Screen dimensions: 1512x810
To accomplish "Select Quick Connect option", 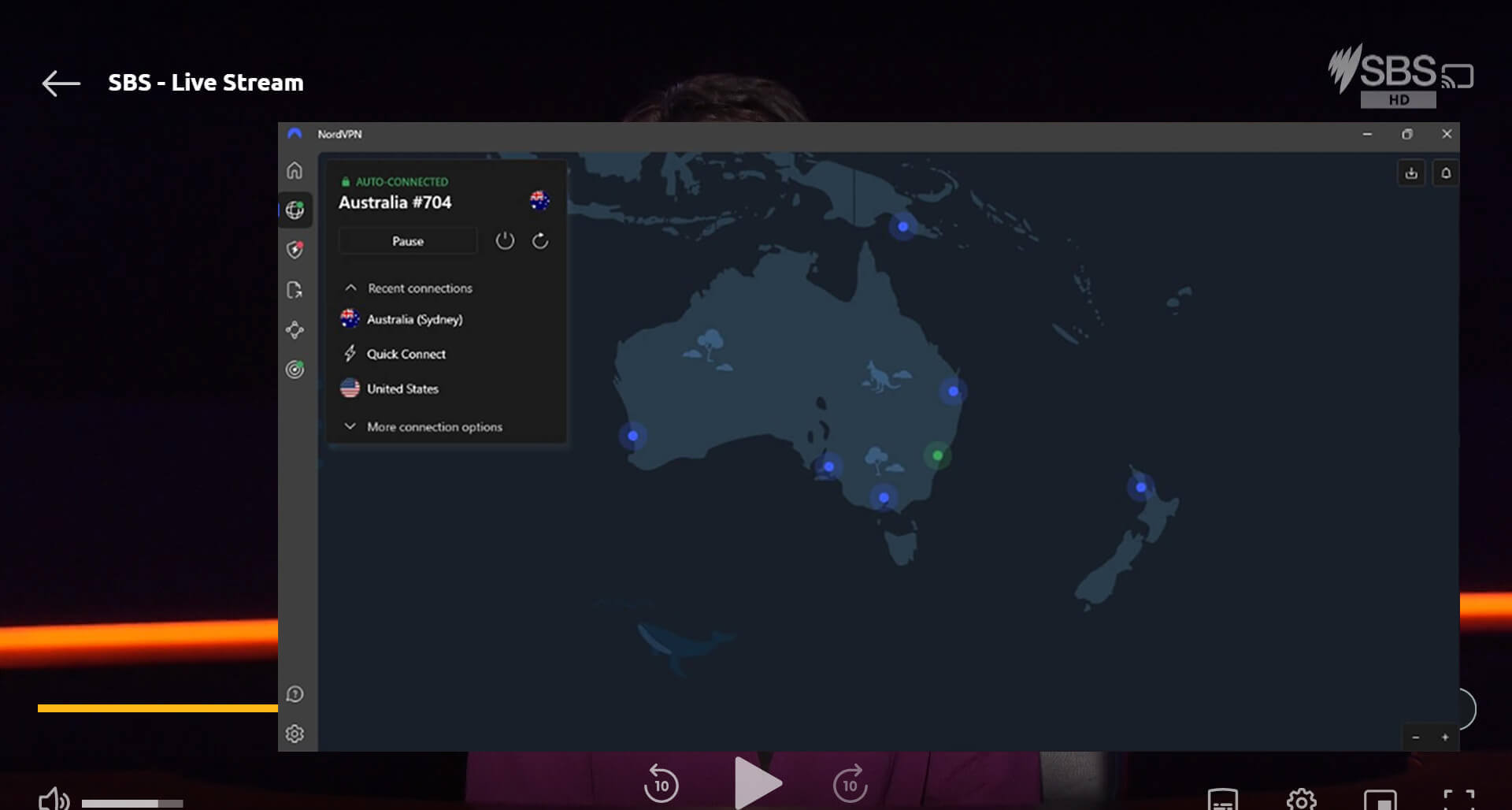I will point(395,354).
